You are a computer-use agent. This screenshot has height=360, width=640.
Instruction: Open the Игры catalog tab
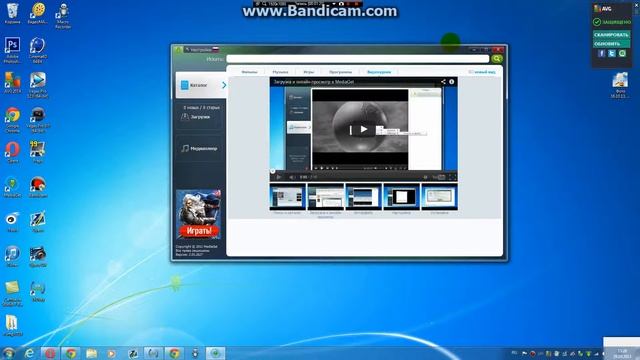coord(309,72)
